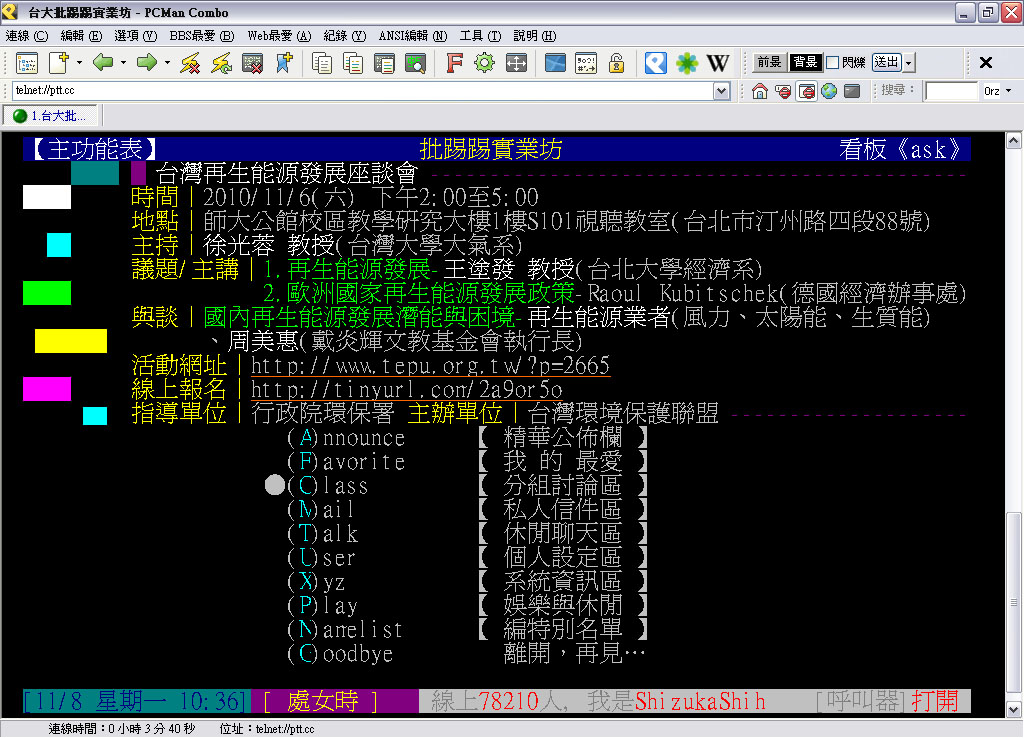The height and width of the screenshot is (738, 1024).
Task: Open the 工具 menu
Action: [x=480, y=36]
